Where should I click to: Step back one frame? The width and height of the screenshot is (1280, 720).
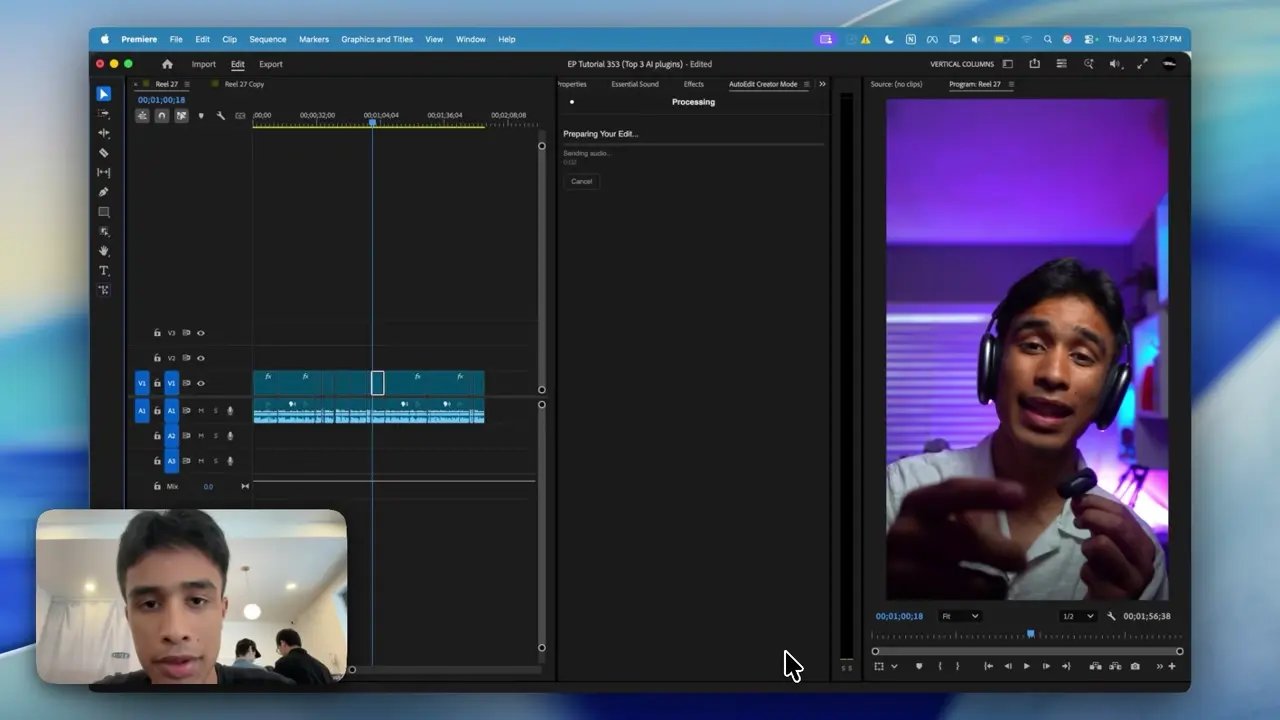click(1007, 666)
